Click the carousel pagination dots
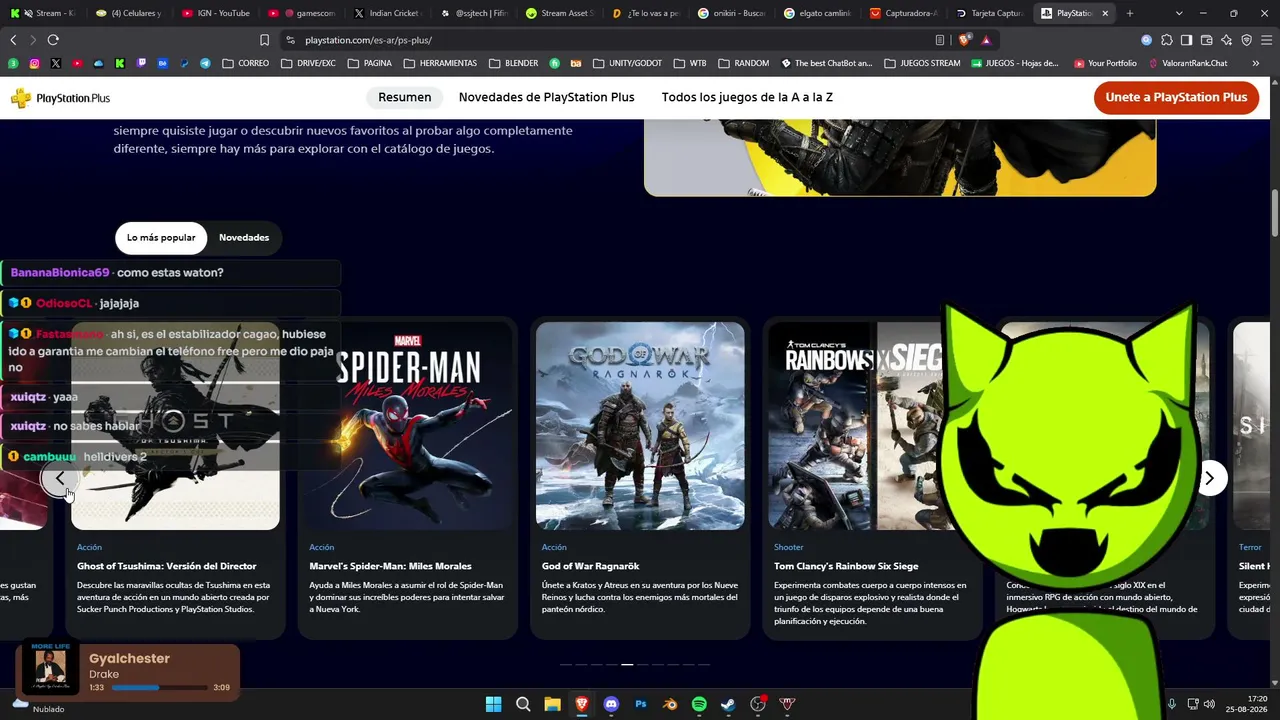This screenshot has width=1280, height=720. [x=634, y=664]
